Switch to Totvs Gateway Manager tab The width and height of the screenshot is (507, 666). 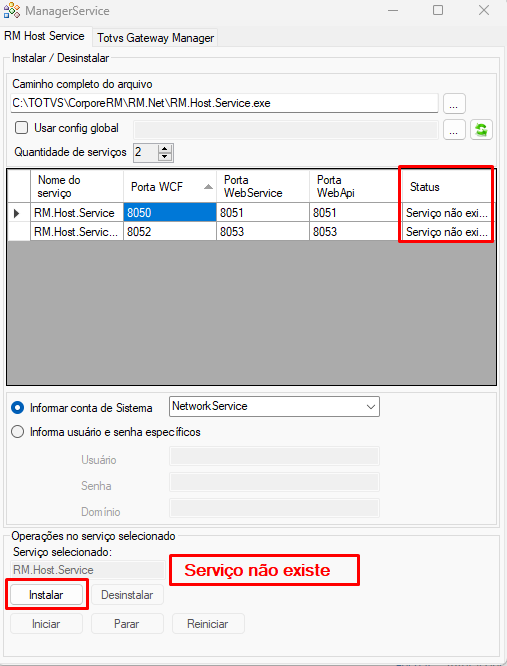[x=155, y=38]
